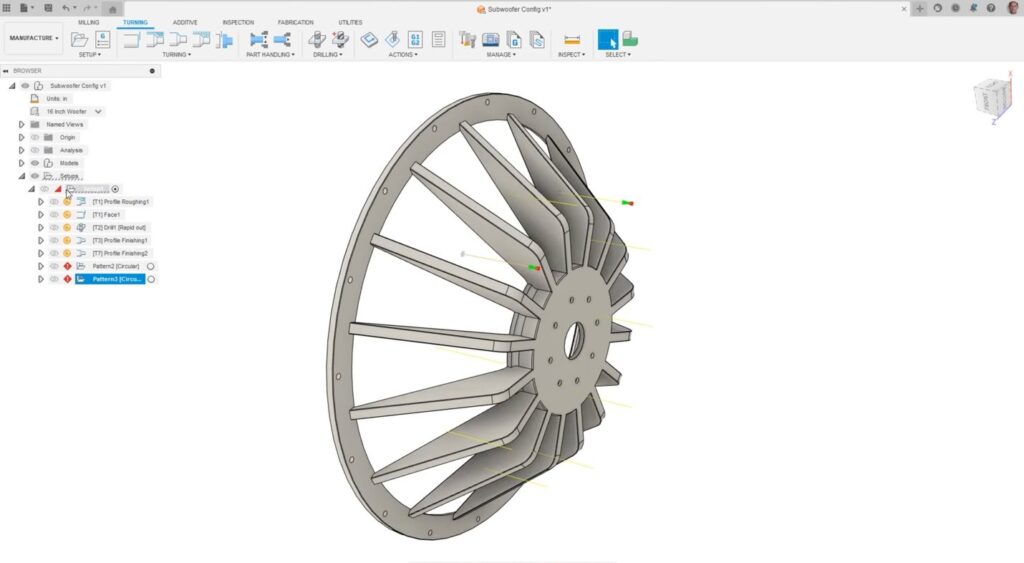Select the Turning Part-off tool
This screenshot has width=1024, height=563.
coord(224,40)
